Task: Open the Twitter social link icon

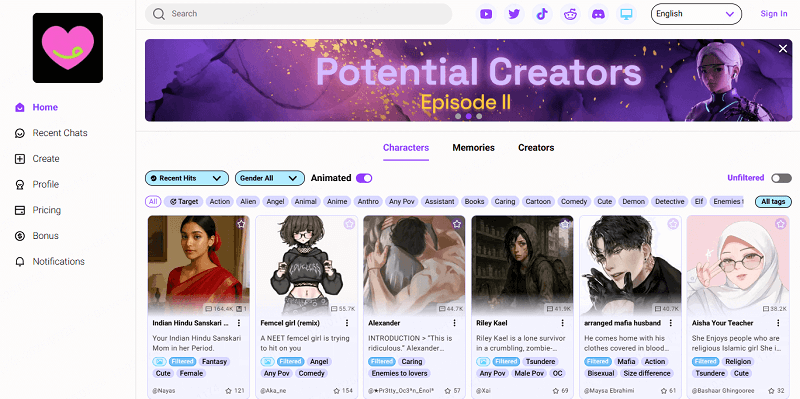Action: coord(514,14)
